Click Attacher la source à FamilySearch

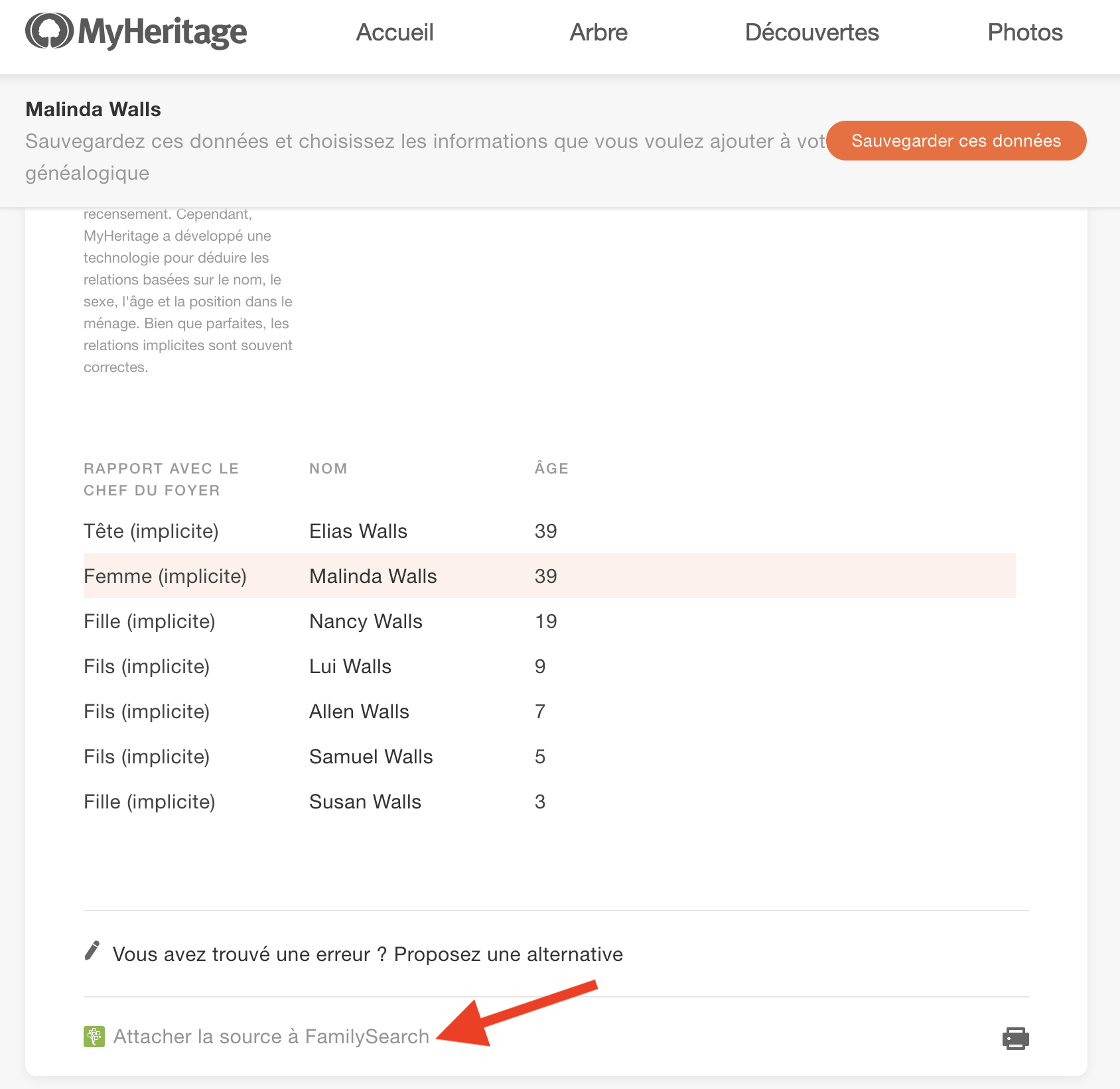point(271,1037)
